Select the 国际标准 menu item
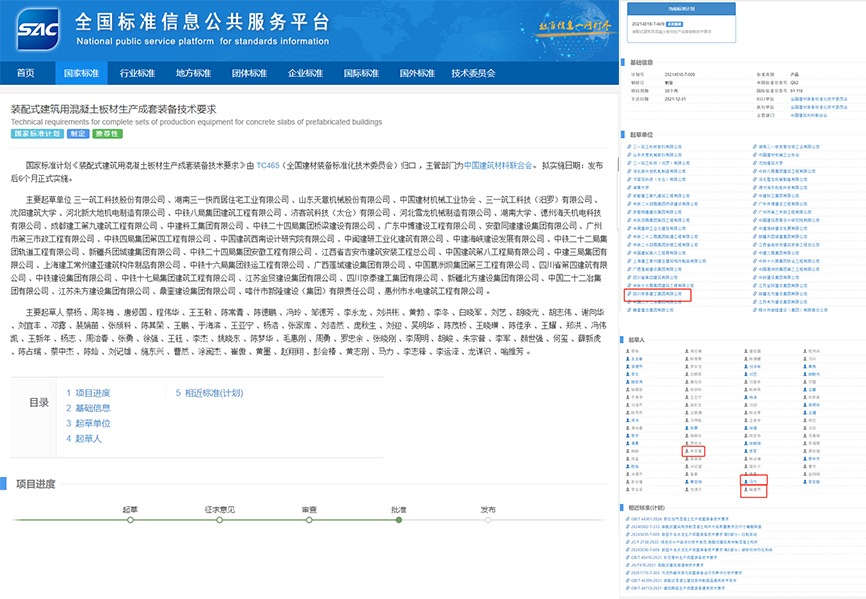Screen dimensions: 866x599 (361, 73)
